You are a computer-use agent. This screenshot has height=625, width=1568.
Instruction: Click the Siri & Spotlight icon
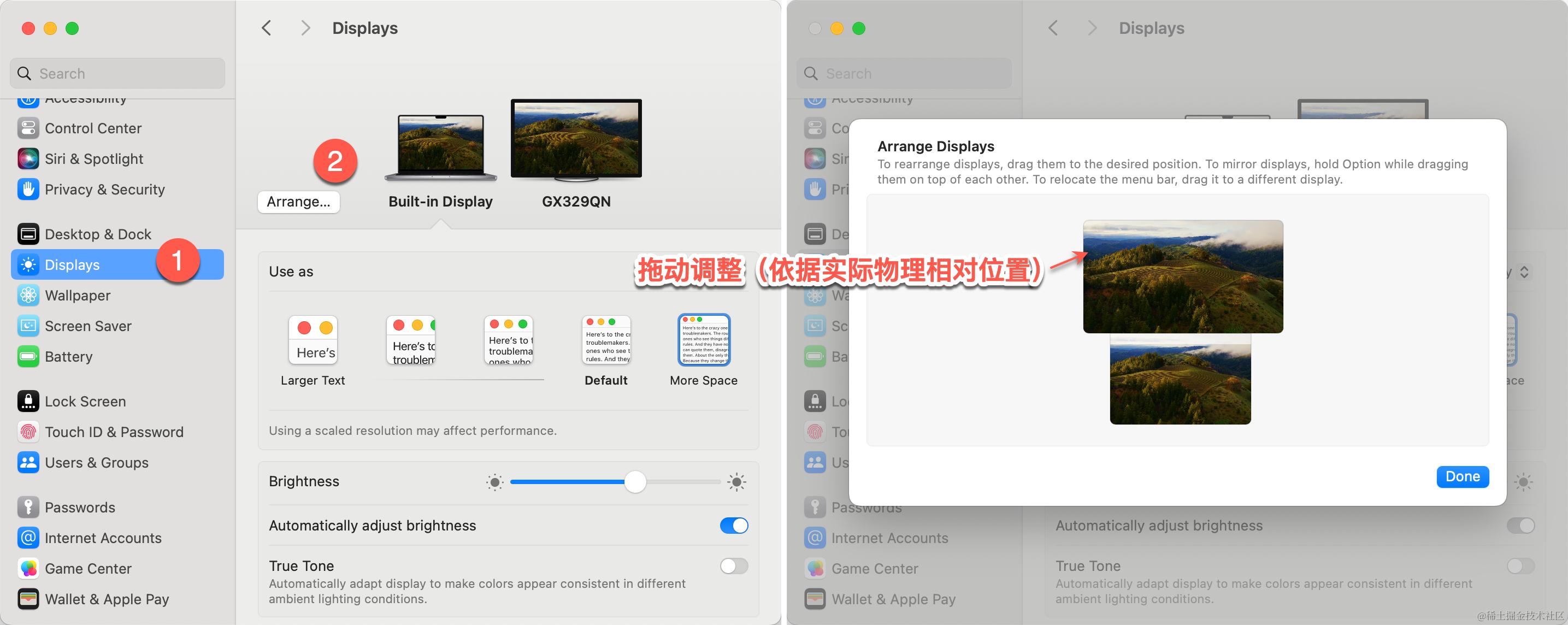click(28, 159)
